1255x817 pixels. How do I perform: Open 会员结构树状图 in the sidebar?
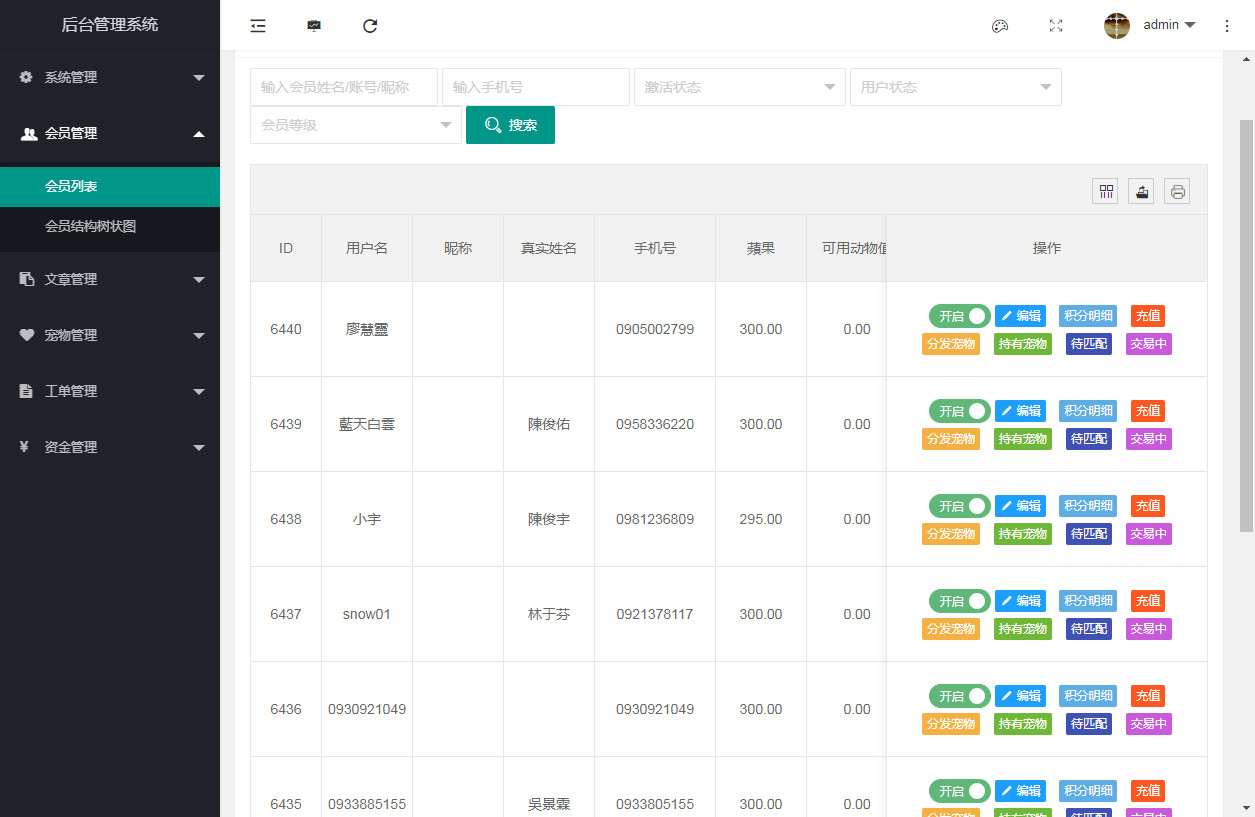[90, 226]
